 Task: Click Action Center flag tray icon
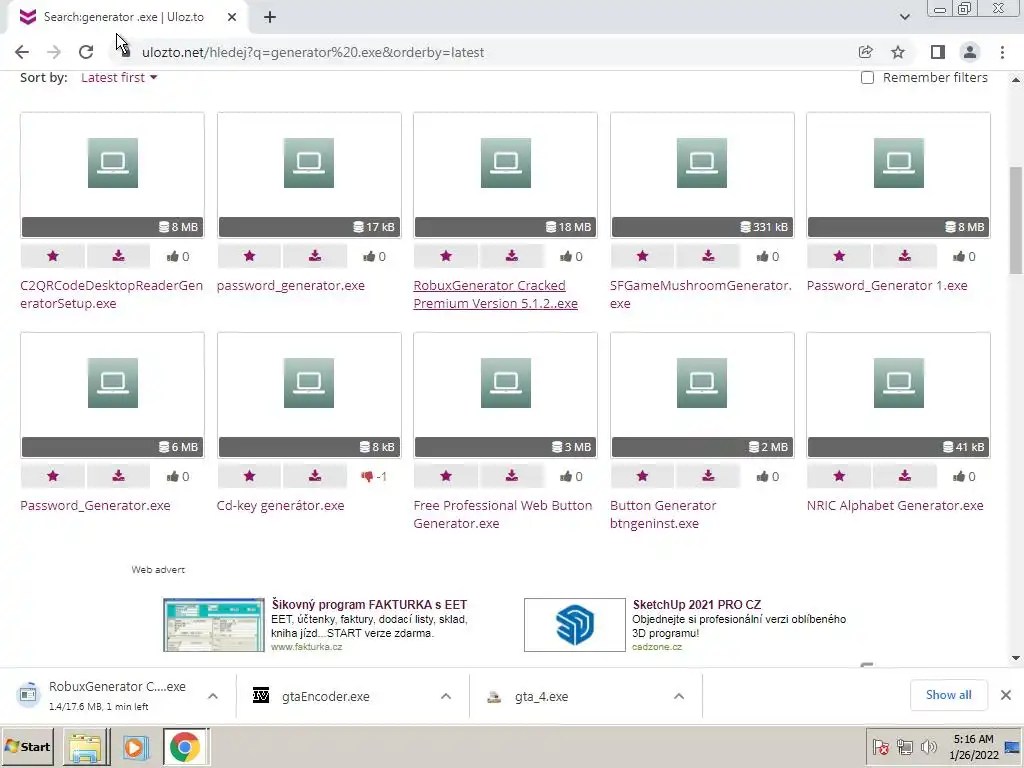click(x=880, y=746)
